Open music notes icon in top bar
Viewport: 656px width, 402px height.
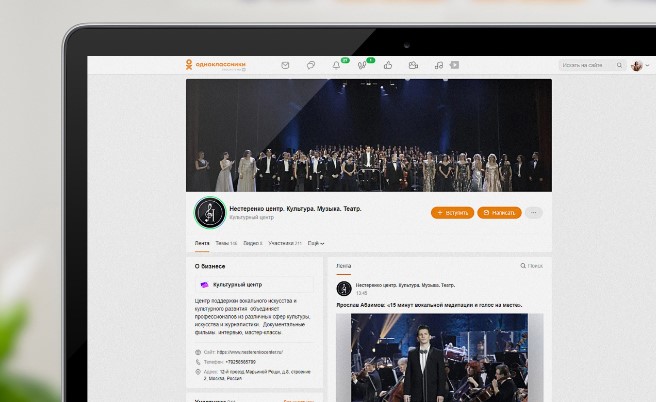coord(438,65)
